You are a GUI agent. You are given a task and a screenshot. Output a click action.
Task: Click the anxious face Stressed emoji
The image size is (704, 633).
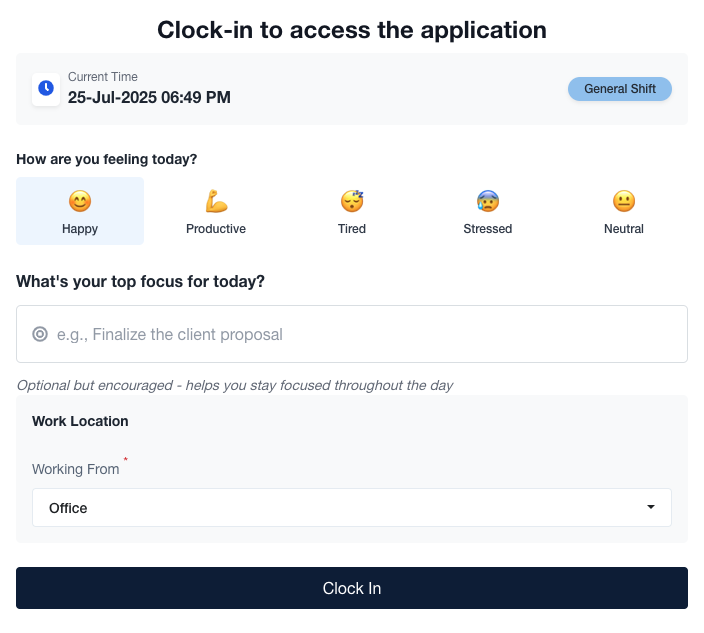point(488,201)
